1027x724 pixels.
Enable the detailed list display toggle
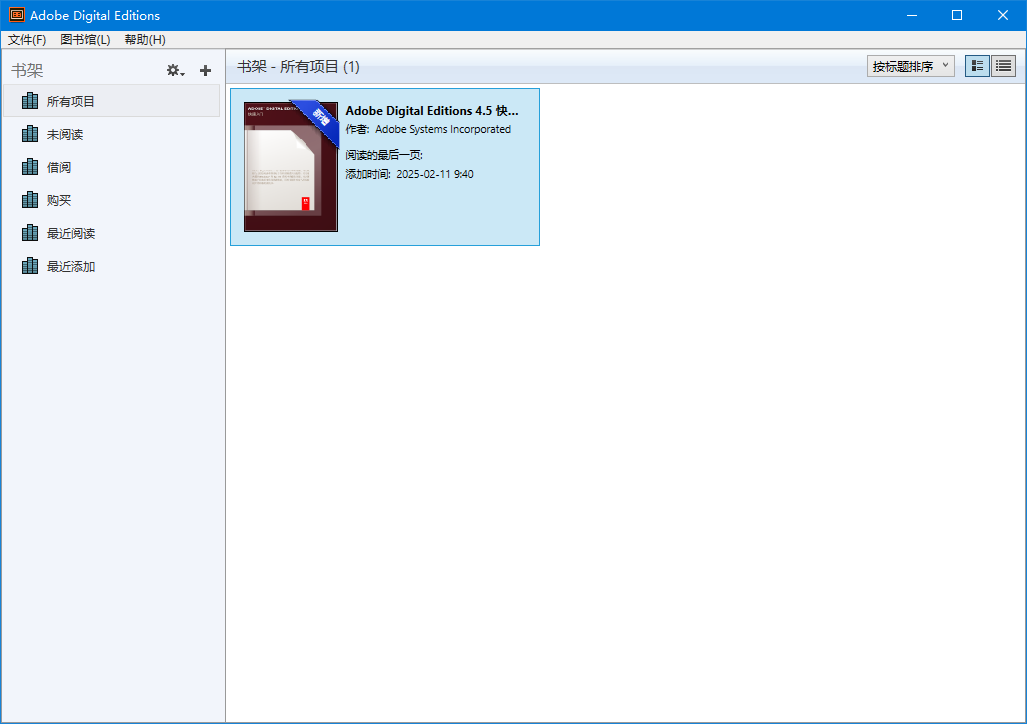click(x=1003, y=66)
